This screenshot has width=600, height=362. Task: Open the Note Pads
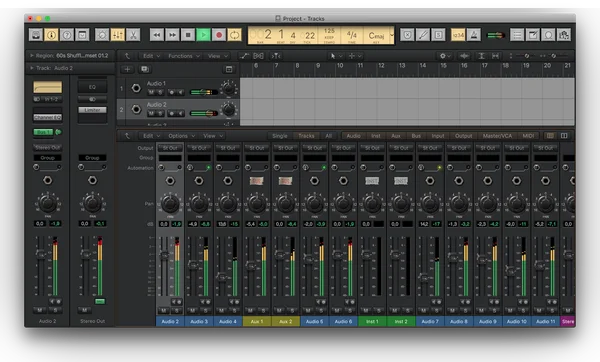(533, 35)
